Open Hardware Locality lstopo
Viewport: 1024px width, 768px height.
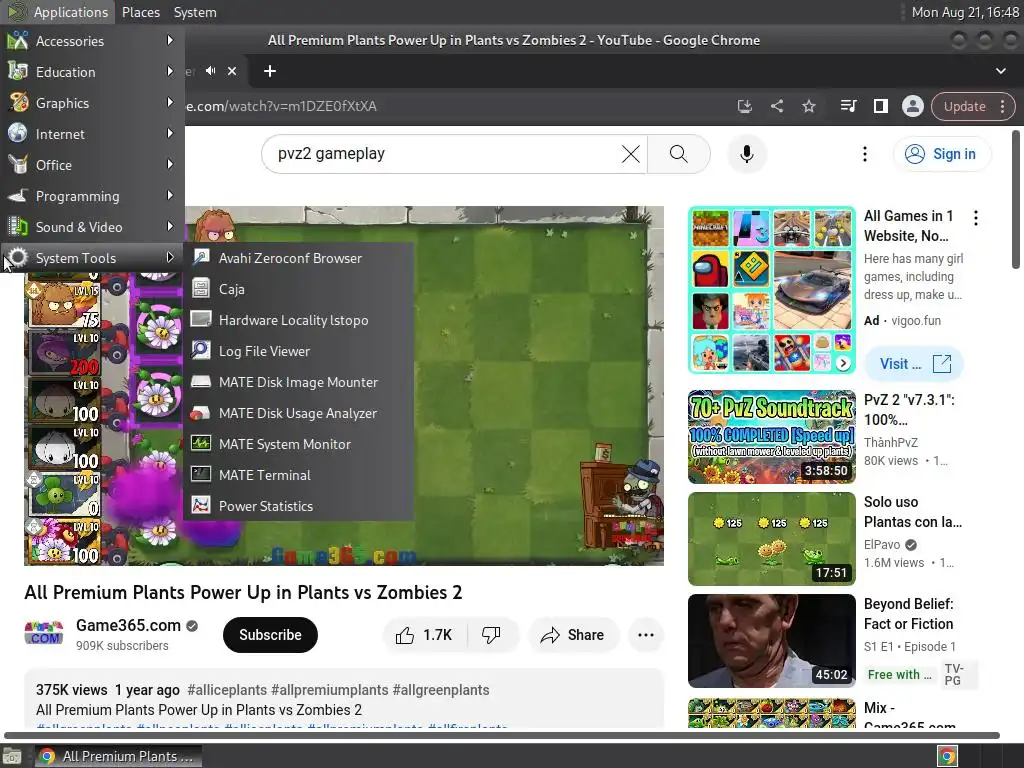click(298, 320)
